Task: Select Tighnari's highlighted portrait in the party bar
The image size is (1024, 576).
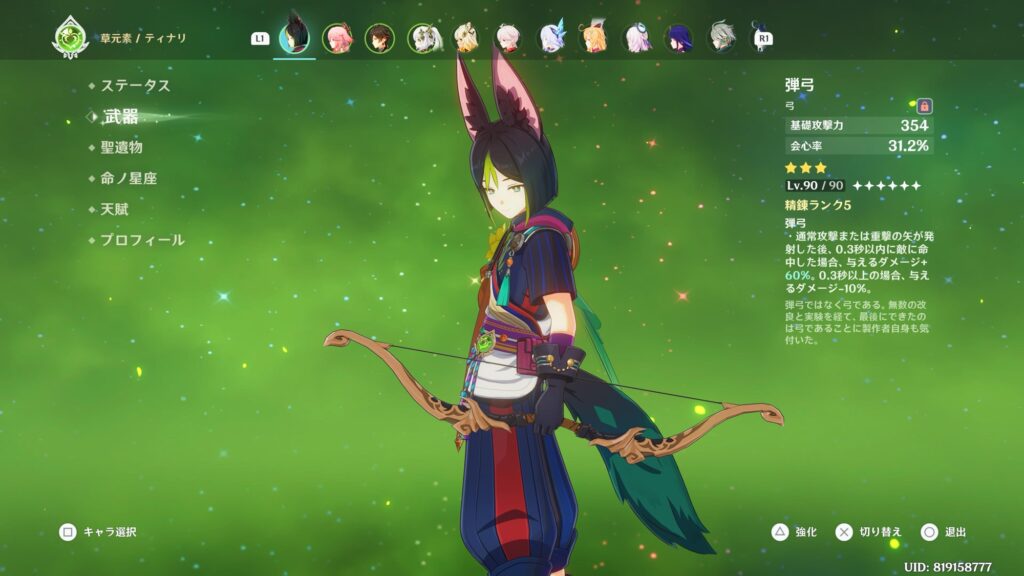Action: point(295,36)
